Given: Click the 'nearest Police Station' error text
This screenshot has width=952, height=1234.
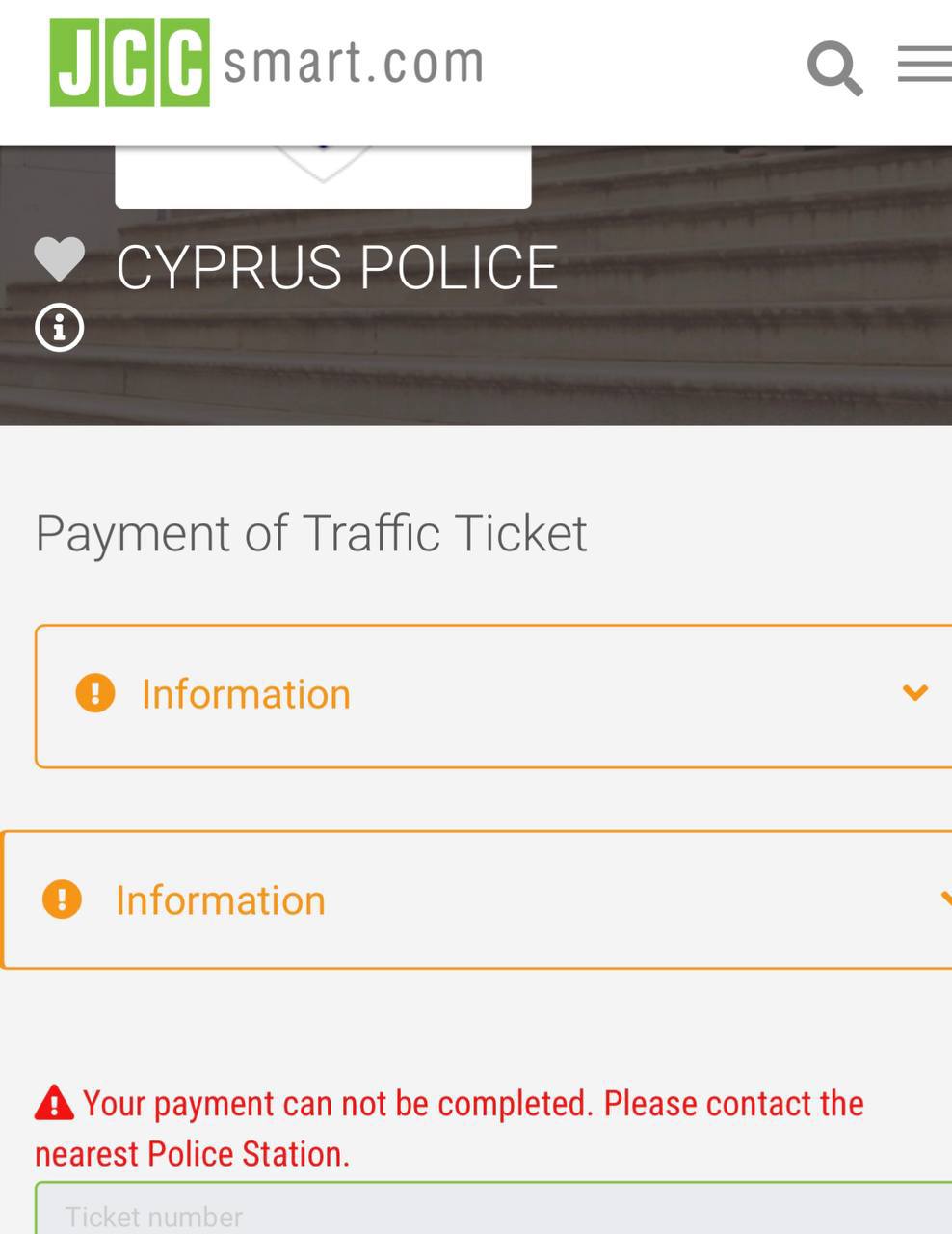Looking at the screenshot, I should (193, 1154).
